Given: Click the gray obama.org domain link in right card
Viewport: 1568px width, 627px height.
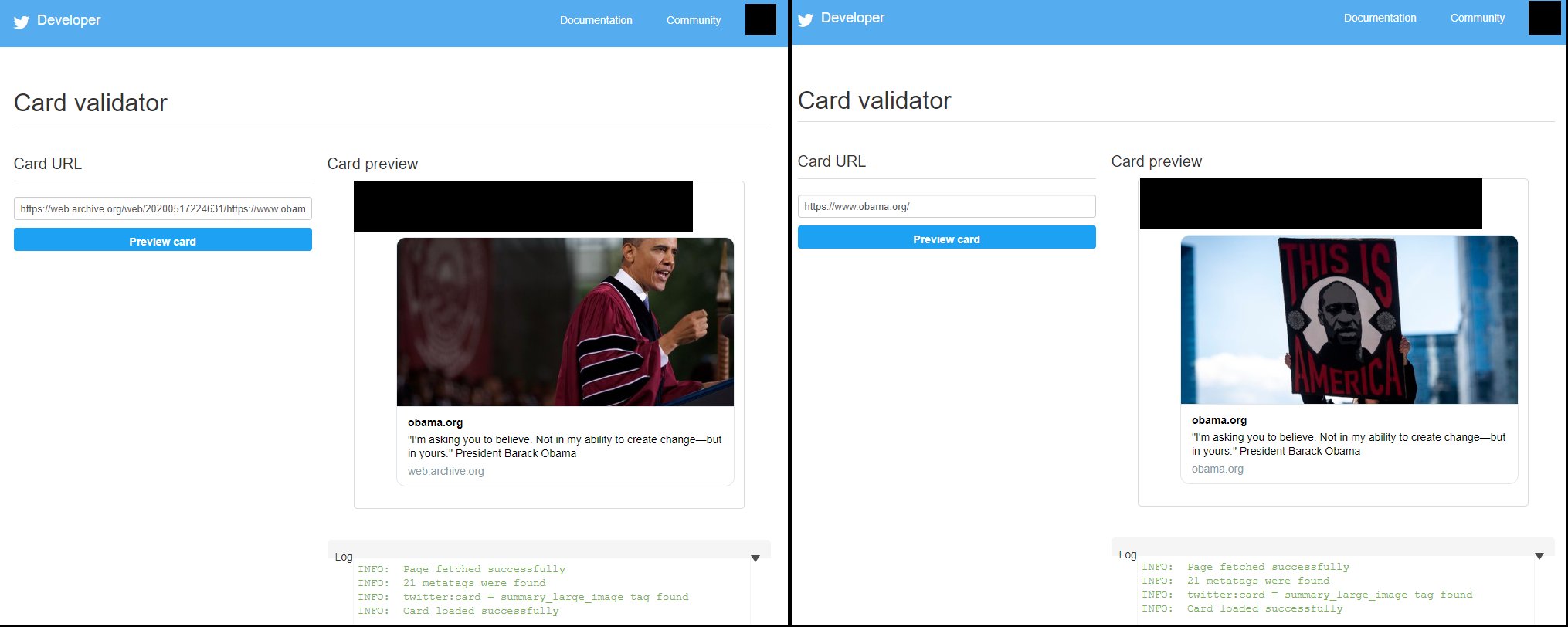Looking at the screenshot, I should point(1217,469).
